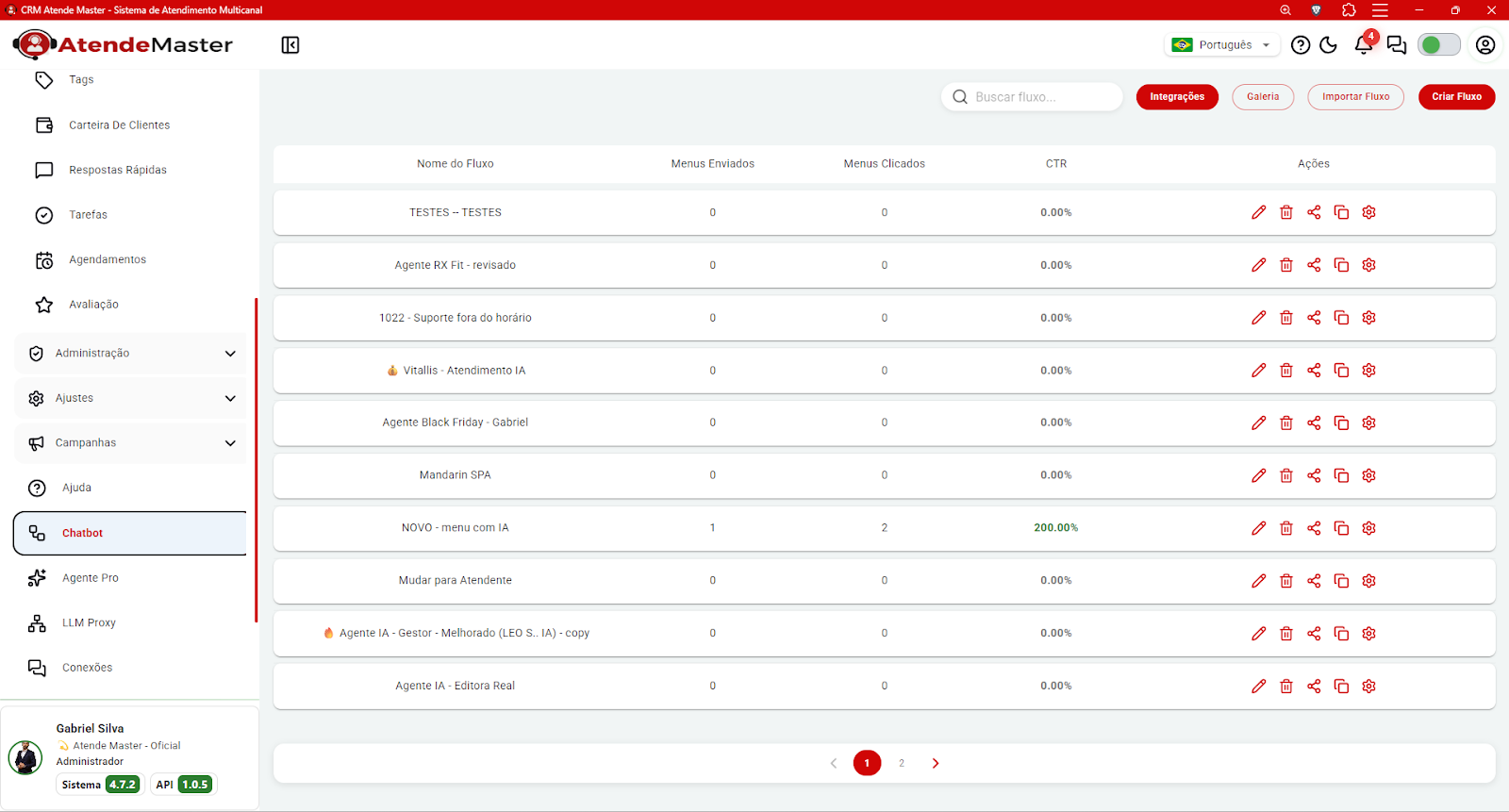Switch to dark mode with moon icon
This screenshot has width=1509, height=812.
pos(1329,45)
